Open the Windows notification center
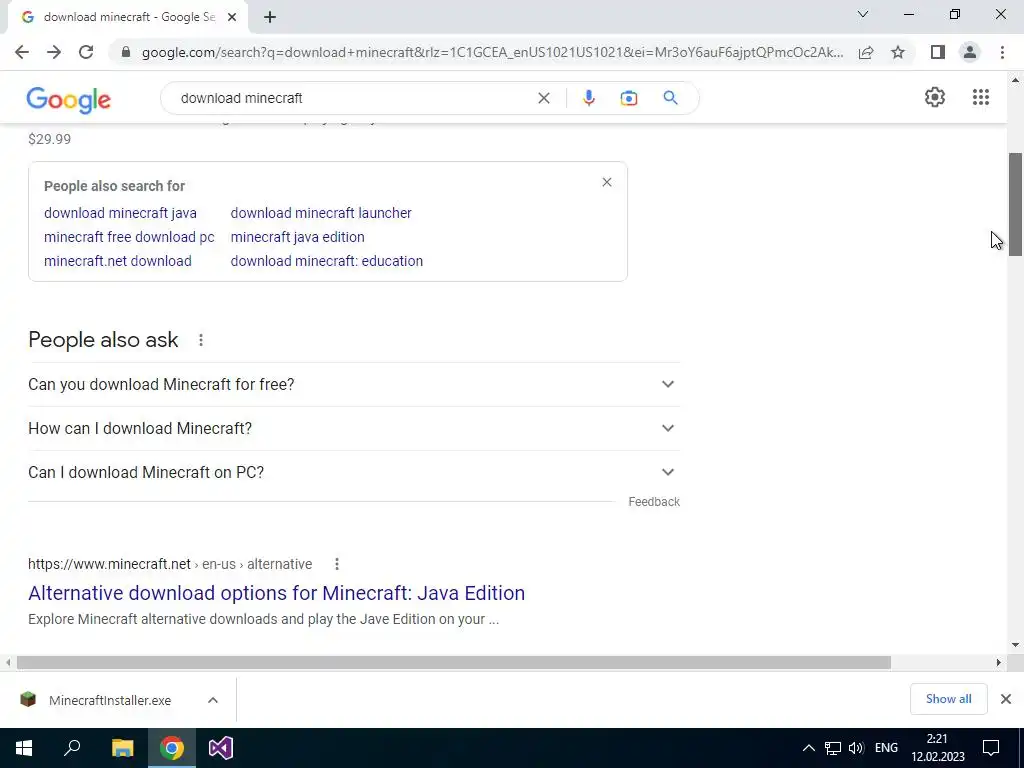 tap(991, 748)
